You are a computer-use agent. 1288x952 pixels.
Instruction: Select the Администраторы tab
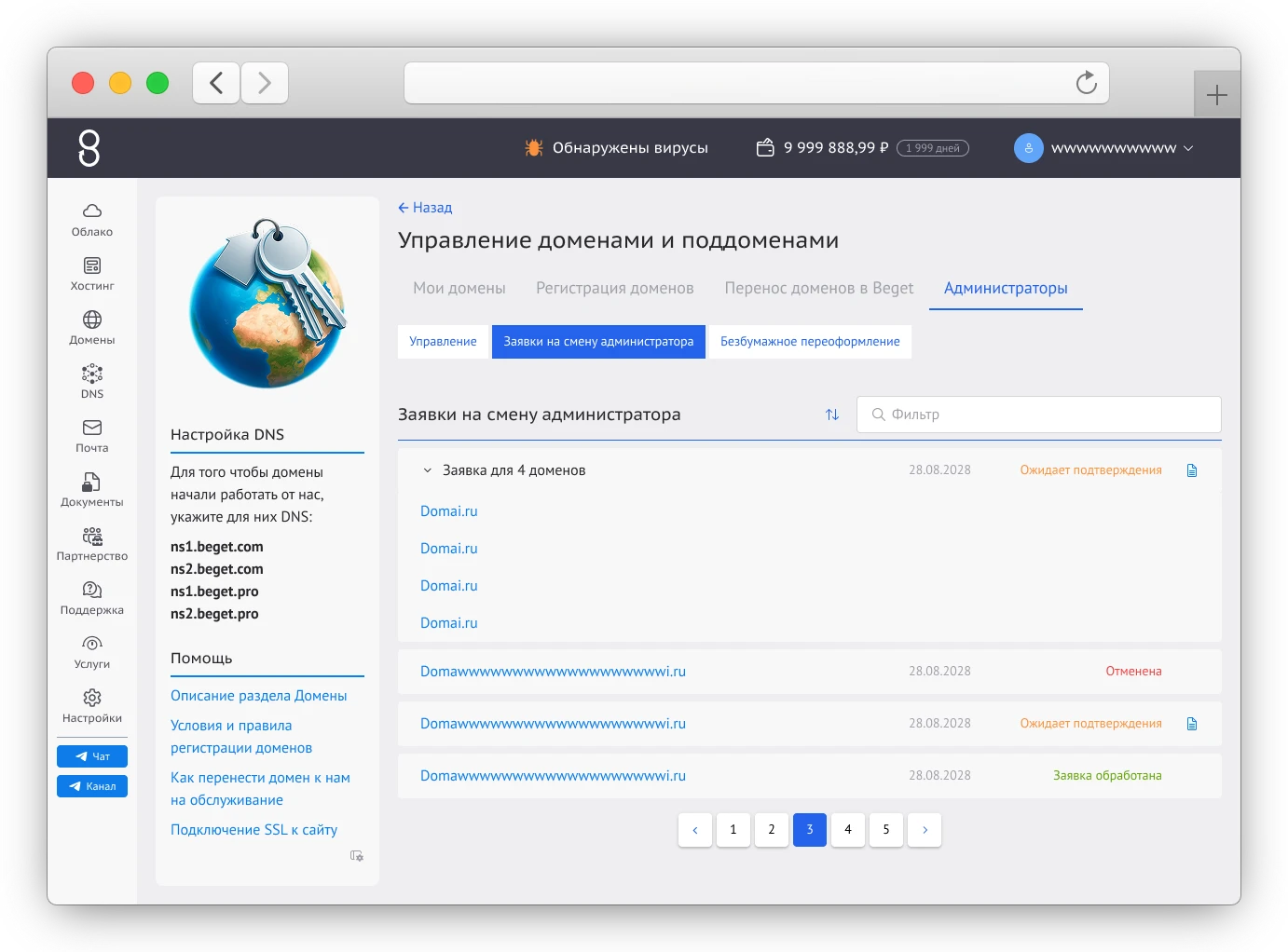point(1006,288)
